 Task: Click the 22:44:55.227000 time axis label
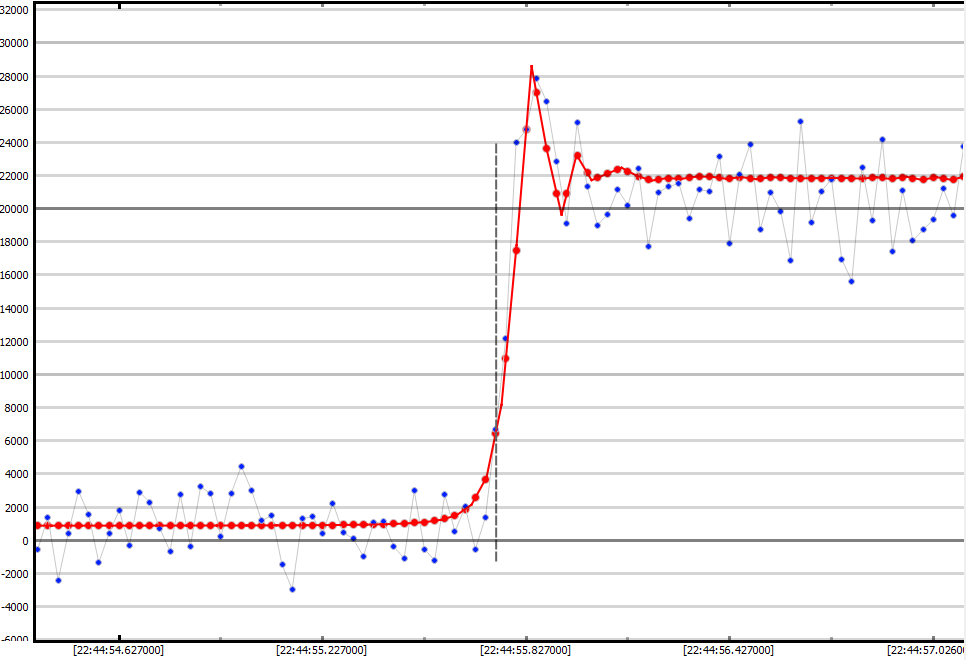321,650
